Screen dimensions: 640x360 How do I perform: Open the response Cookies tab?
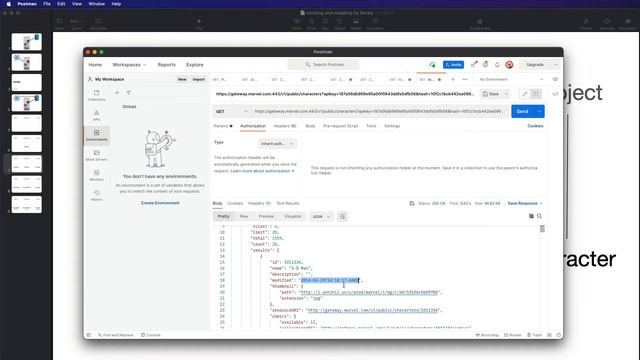(x=235, y=203)
